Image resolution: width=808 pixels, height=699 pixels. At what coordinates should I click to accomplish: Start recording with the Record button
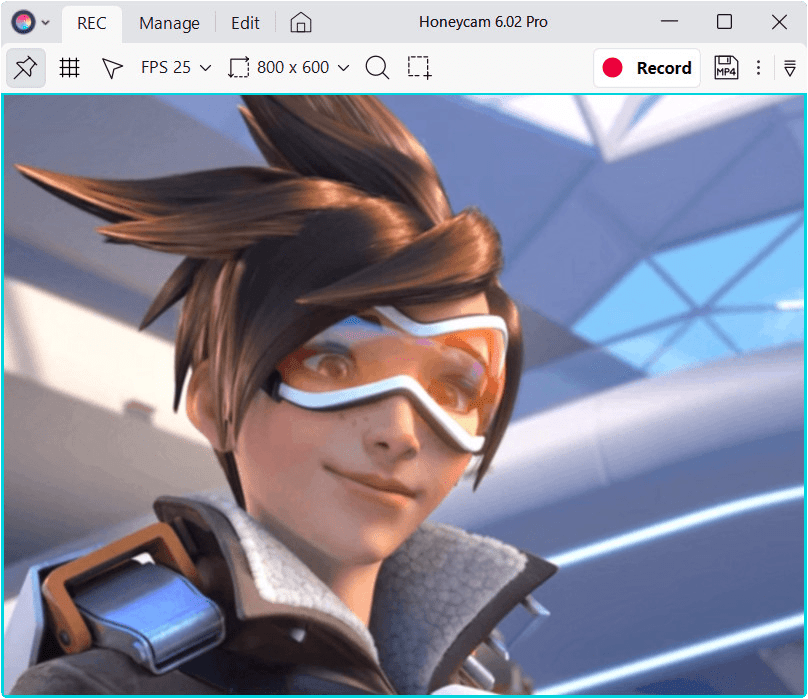coord(647,68)
